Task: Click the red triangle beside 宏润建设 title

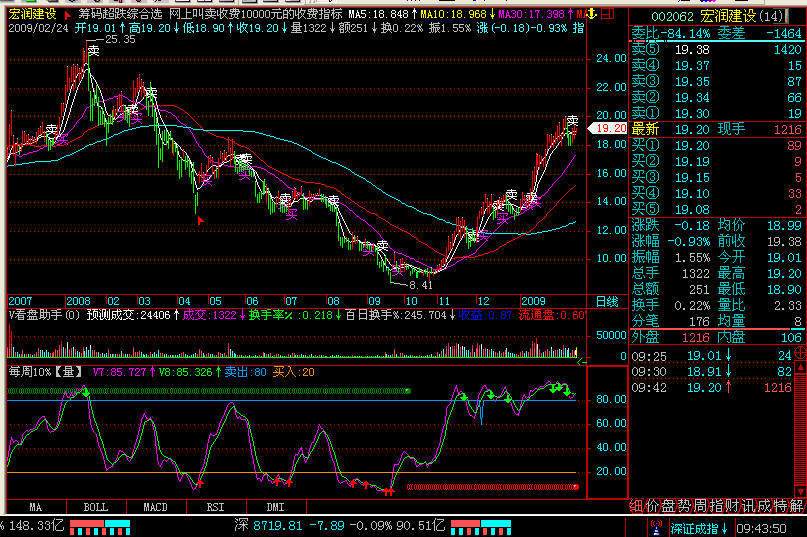Action: [x=67, y=15]
